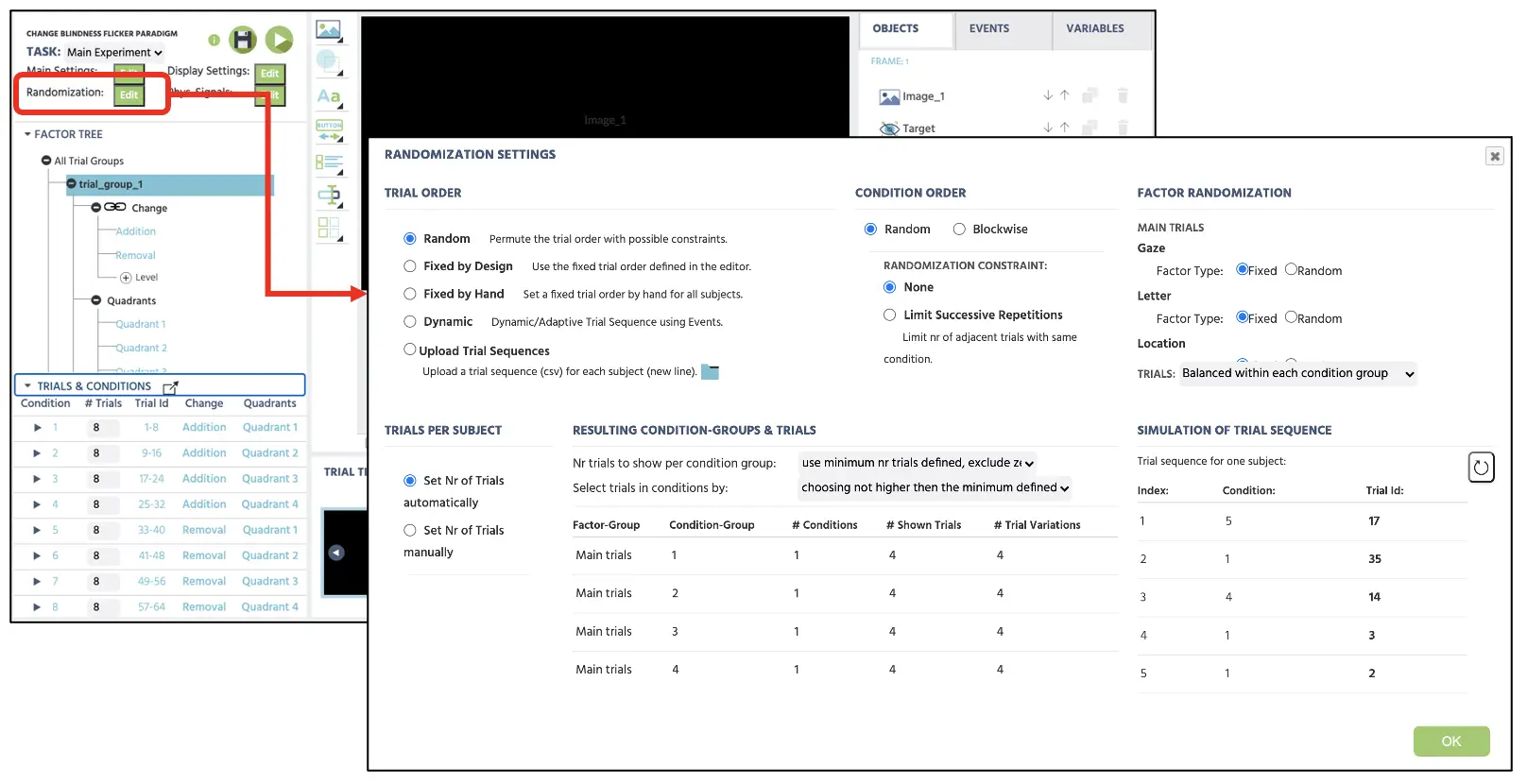Click the small green info icon
Viewport: 1527px width, 784px height.
tap(214, 40)
